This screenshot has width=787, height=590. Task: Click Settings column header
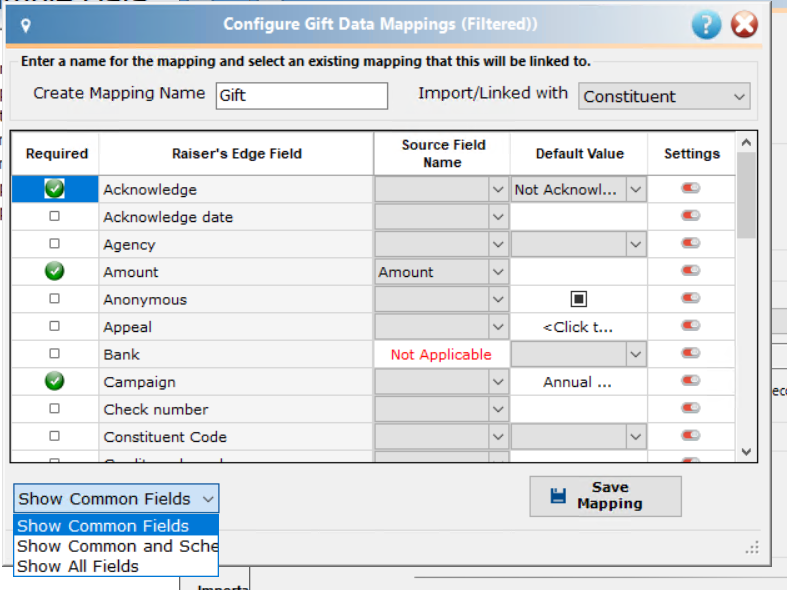[692, 154]
